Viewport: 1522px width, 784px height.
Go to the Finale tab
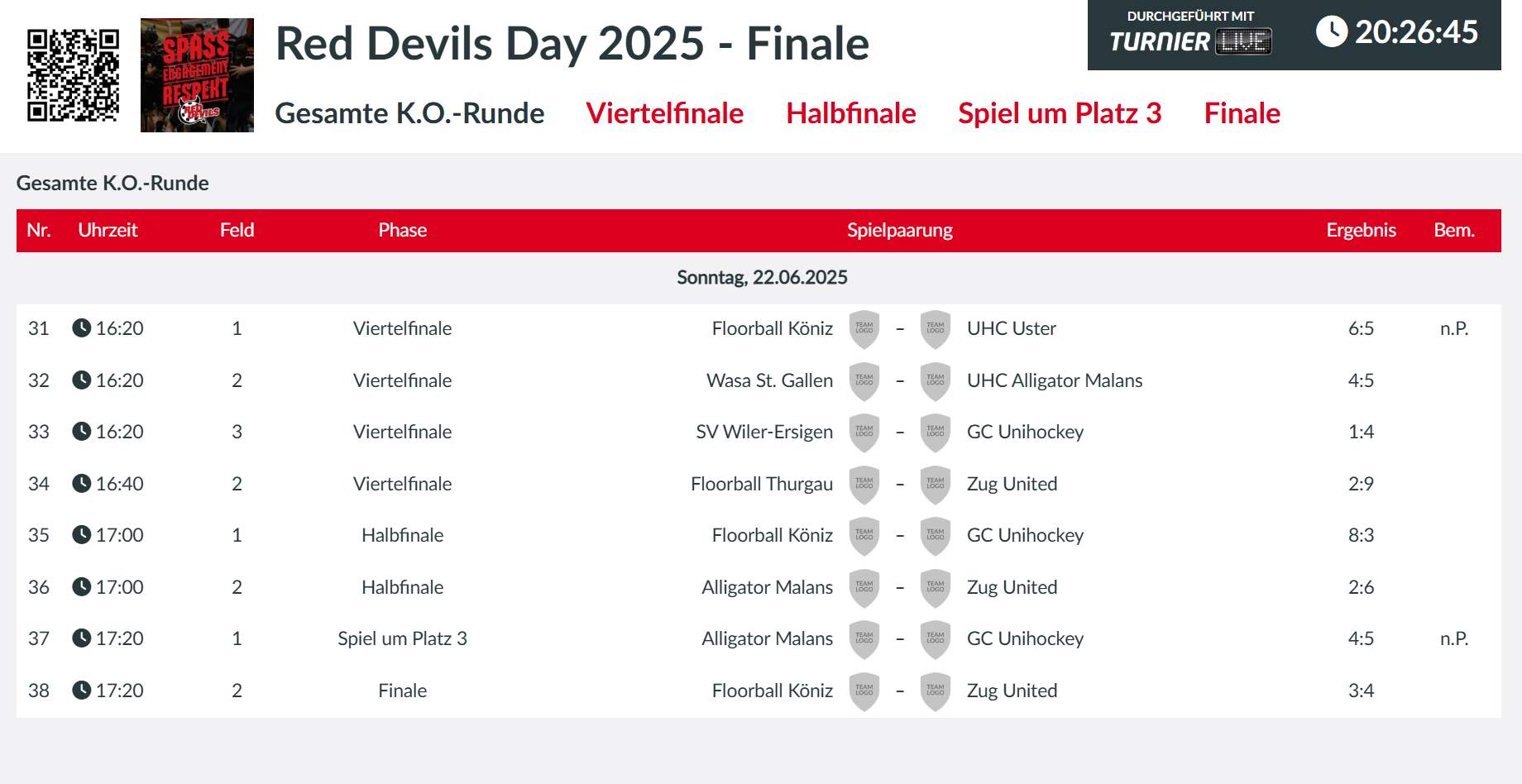click(1242, 113)
